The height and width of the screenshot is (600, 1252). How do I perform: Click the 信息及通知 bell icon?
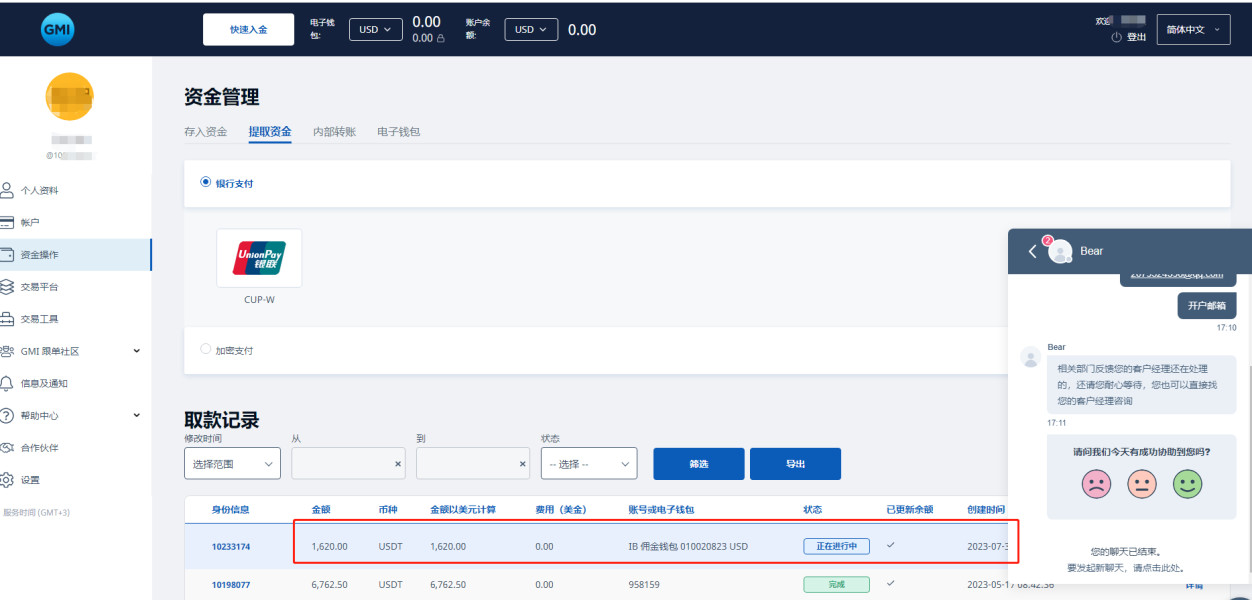pyautogui.click(x=8, y=383)
